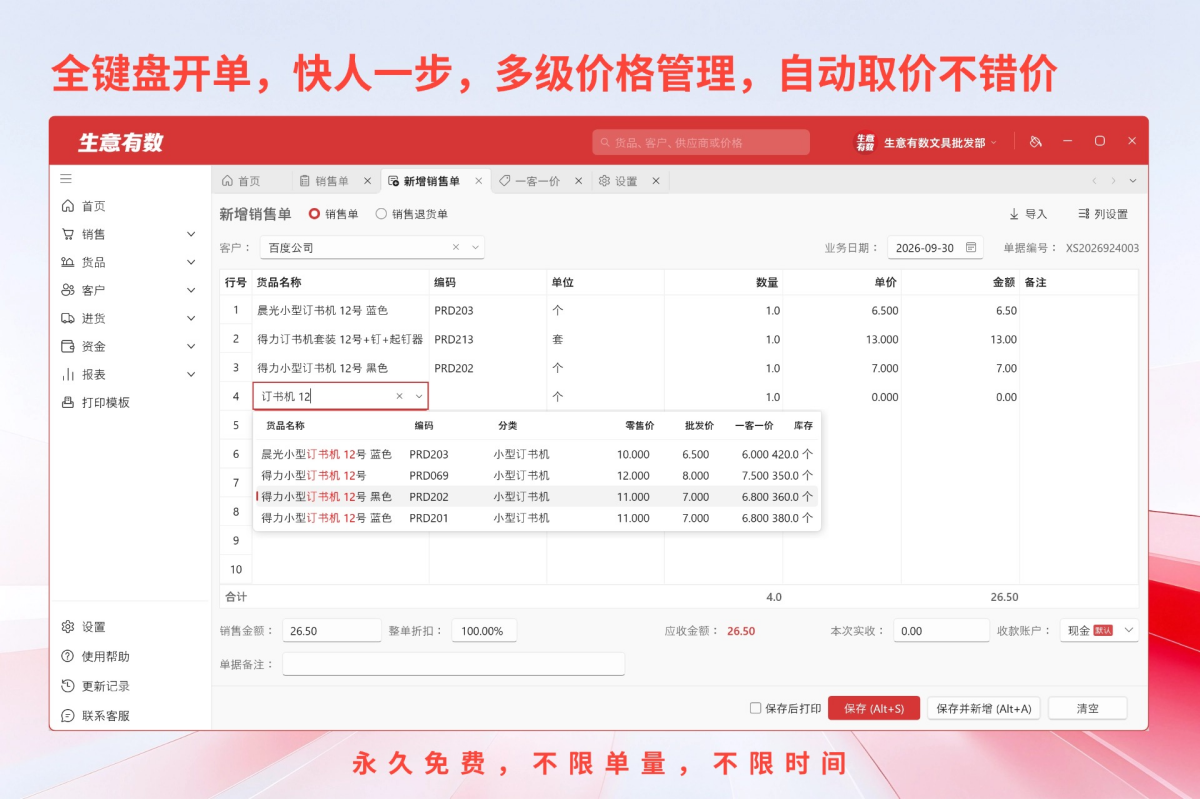This screenshot has height=799, width=1200.
Task: Sort by 一客一价 column in suggestions
Action: pyautogui.click(x=753, y=426)
